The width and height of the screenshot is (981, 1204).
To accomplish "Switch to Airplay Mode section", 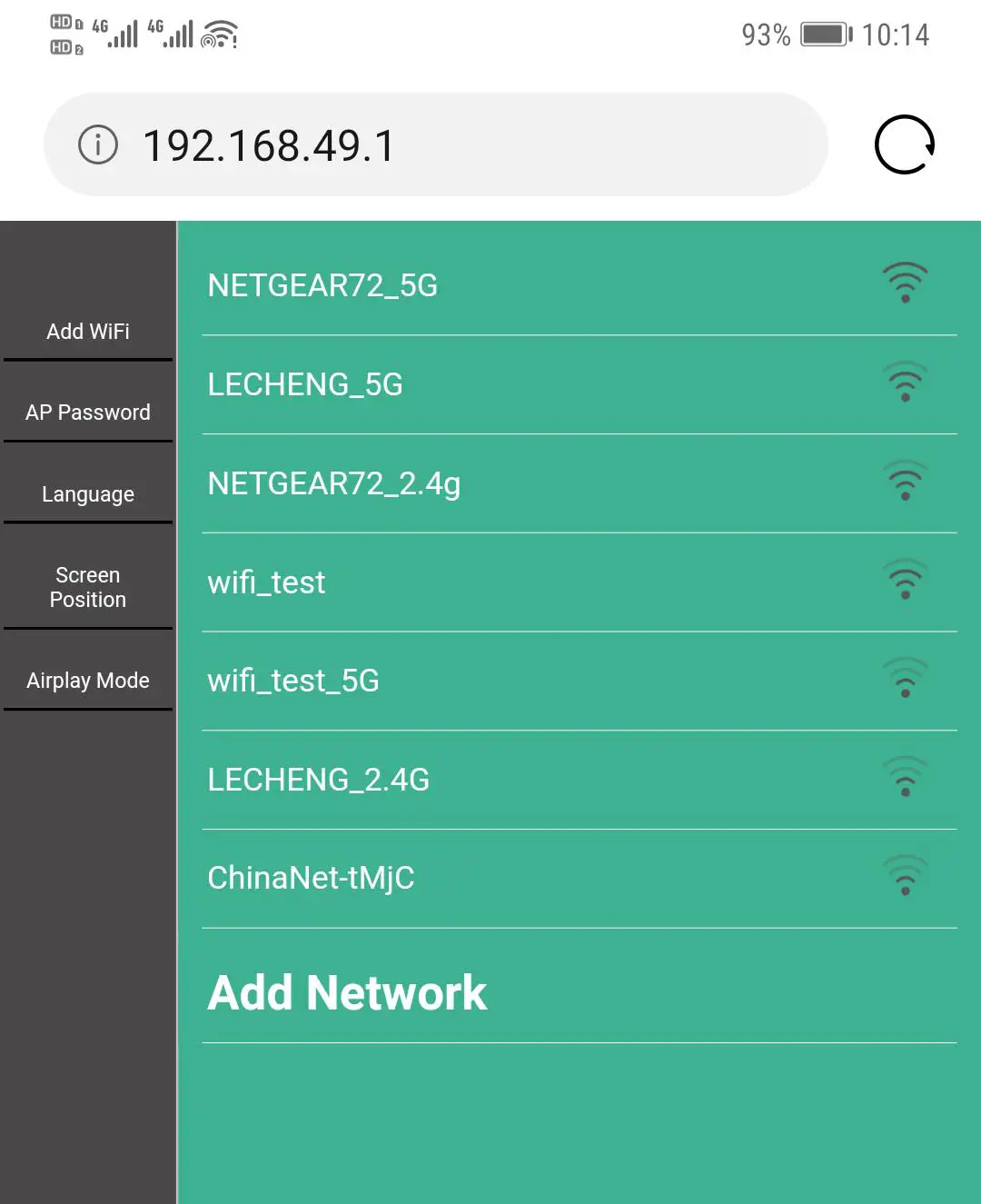I will pos(88,681).
